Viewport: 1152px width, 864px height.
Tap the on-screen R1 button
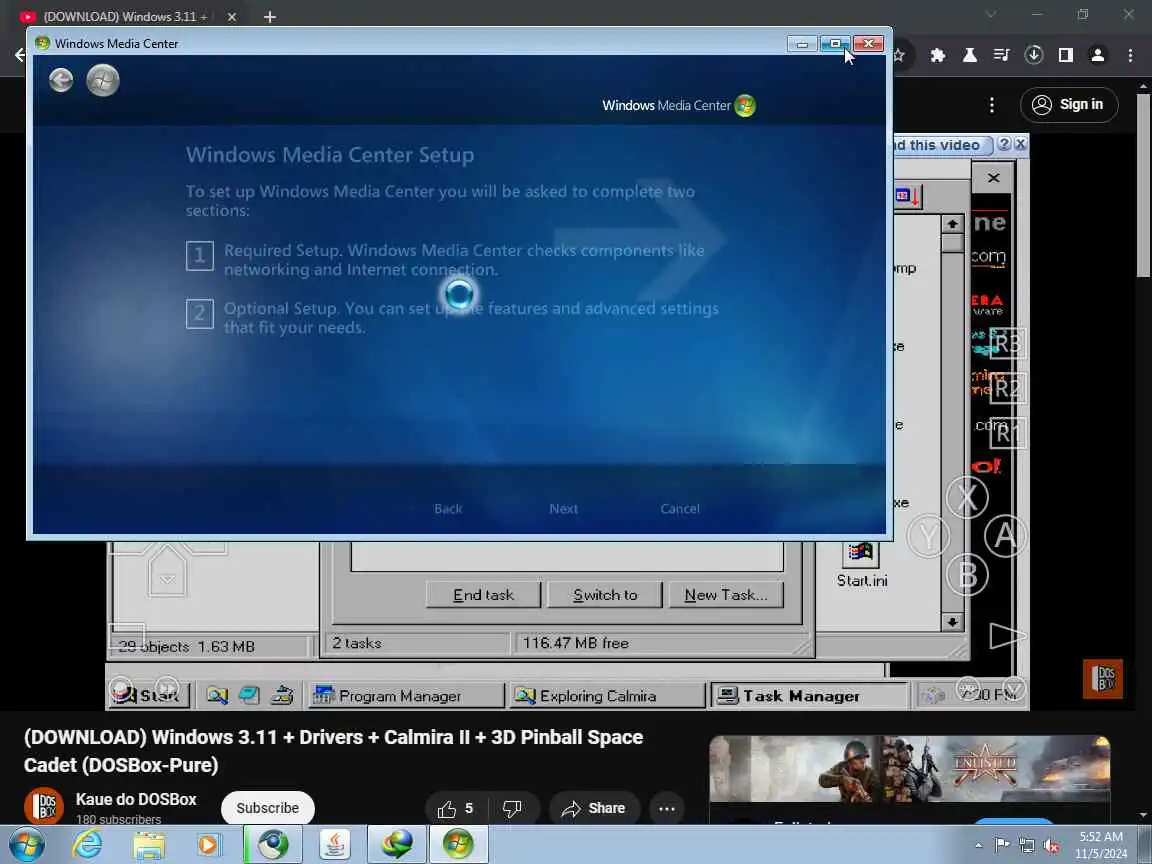[x=1007, y=433]
